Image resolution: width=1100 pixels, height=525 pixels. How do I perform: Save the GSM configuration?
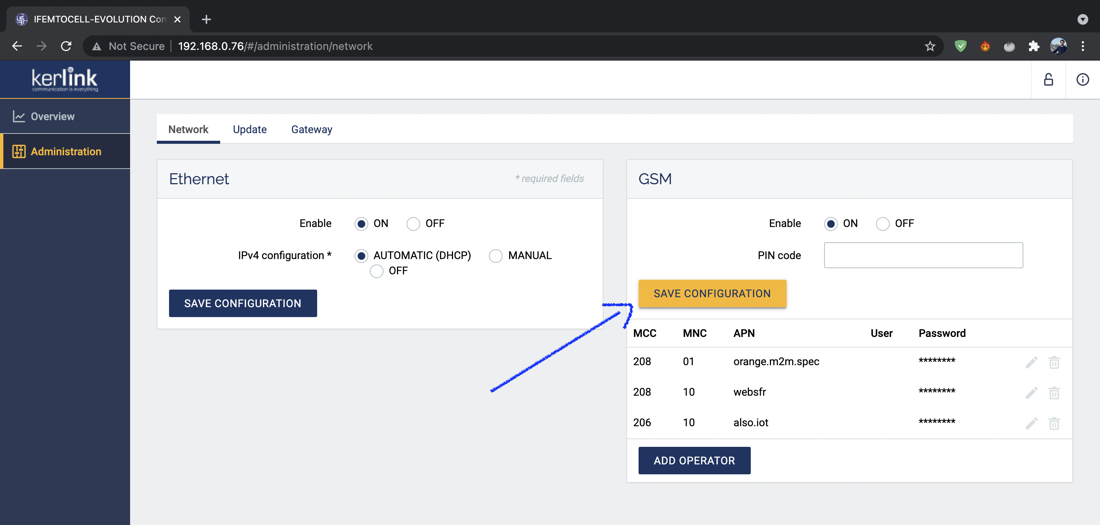tap(712, 294)
